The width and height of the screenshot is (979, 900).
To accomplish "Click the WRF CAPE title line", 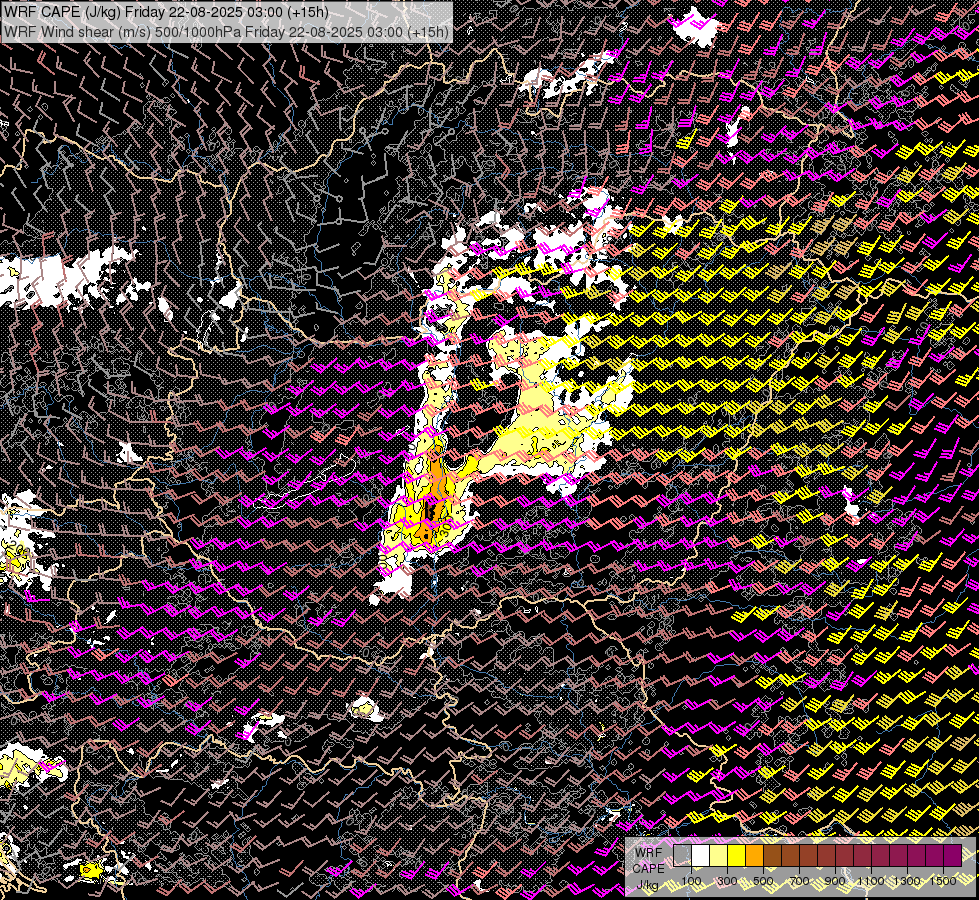I will (165, 12).
